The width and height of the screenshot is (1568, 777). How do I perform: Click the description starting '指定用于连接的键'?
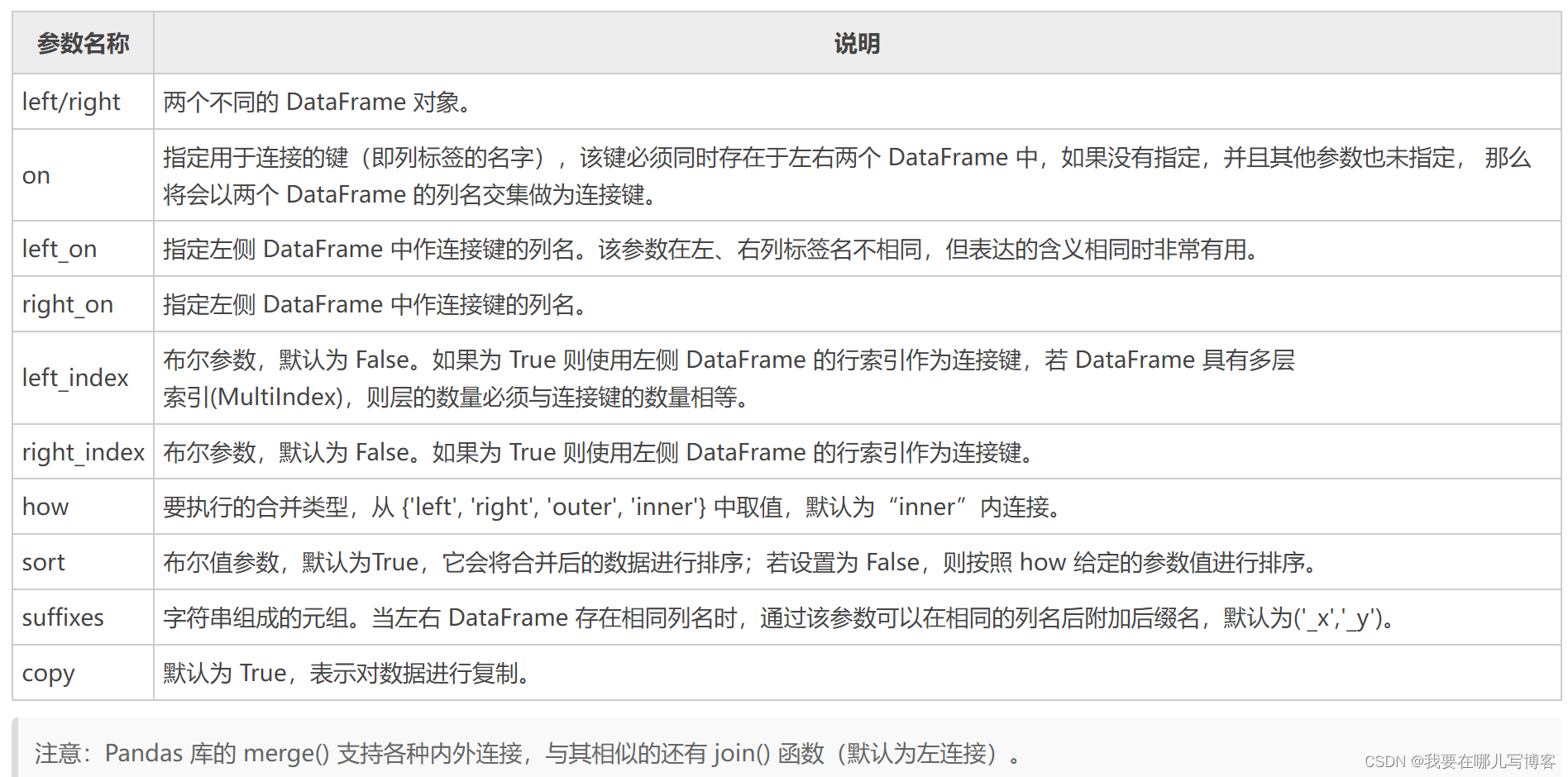(x=847, y=175)
